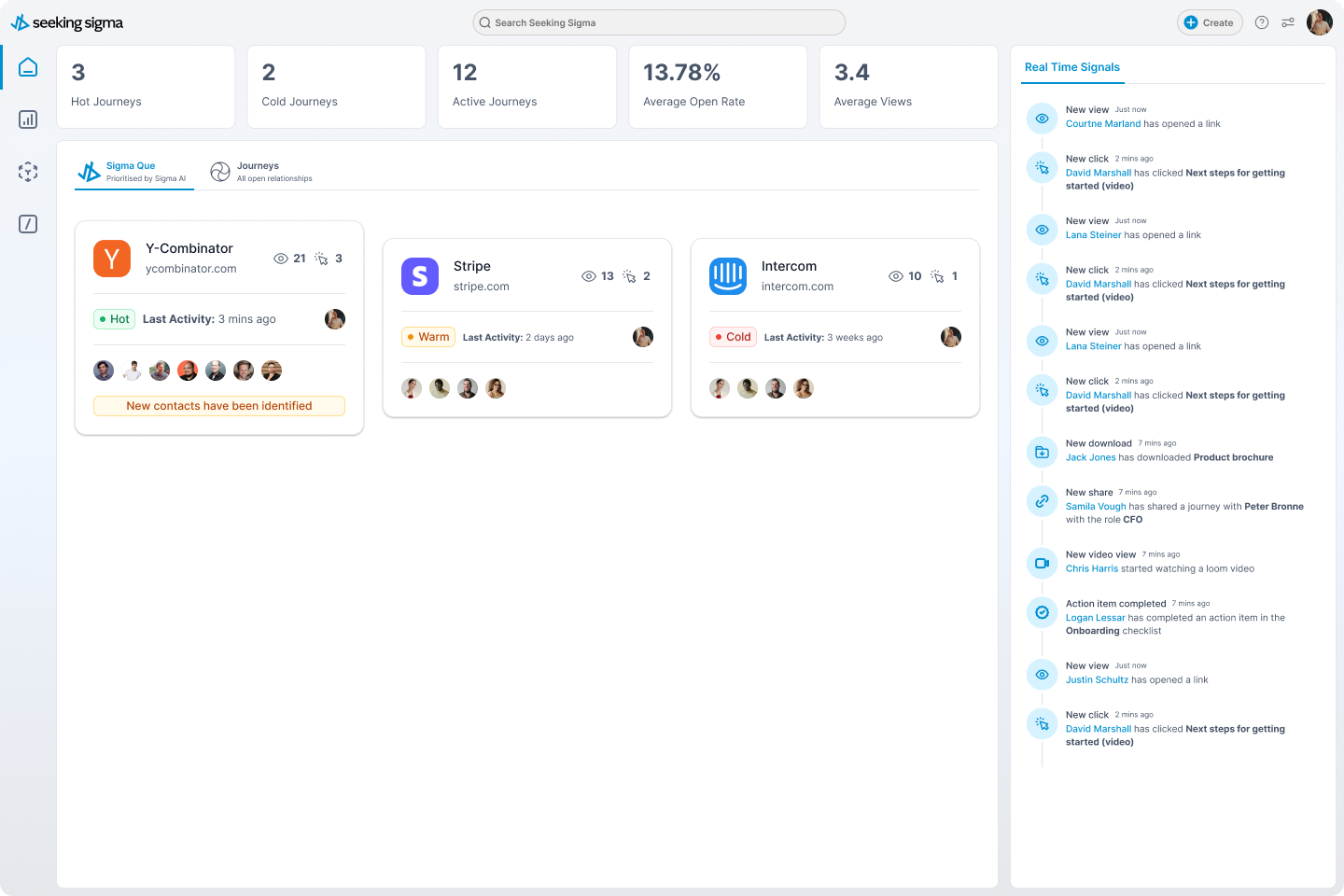
Task: Open Courtne Marland's profile link
Action: 1103,124
